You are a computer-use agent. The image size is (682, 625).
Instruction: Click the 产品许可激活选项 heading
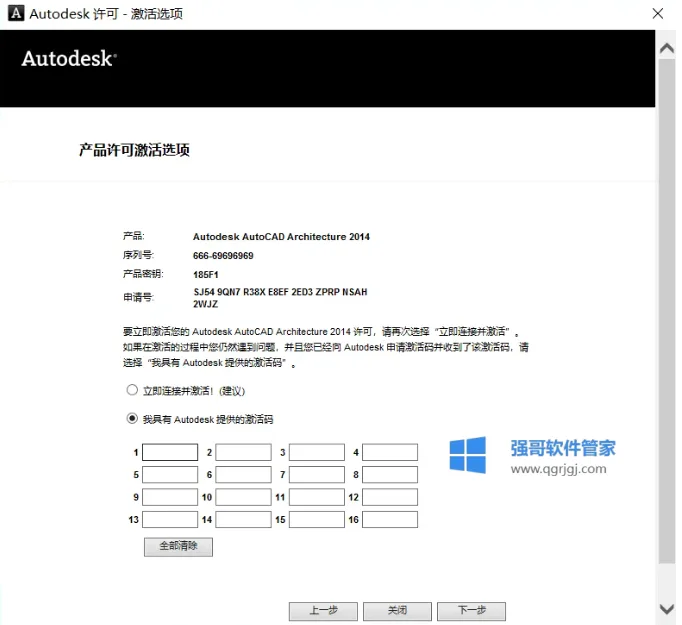tap(134, 150)
